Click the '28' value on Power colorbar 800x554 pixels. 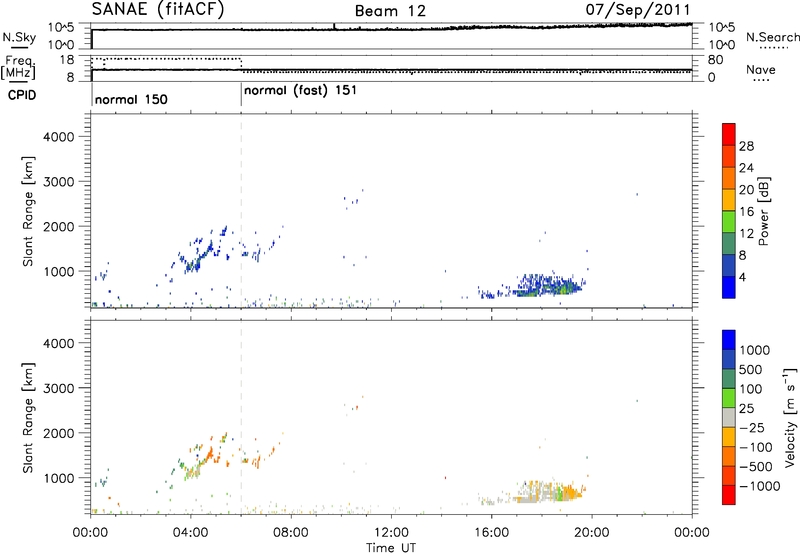(x=746, y=146)
